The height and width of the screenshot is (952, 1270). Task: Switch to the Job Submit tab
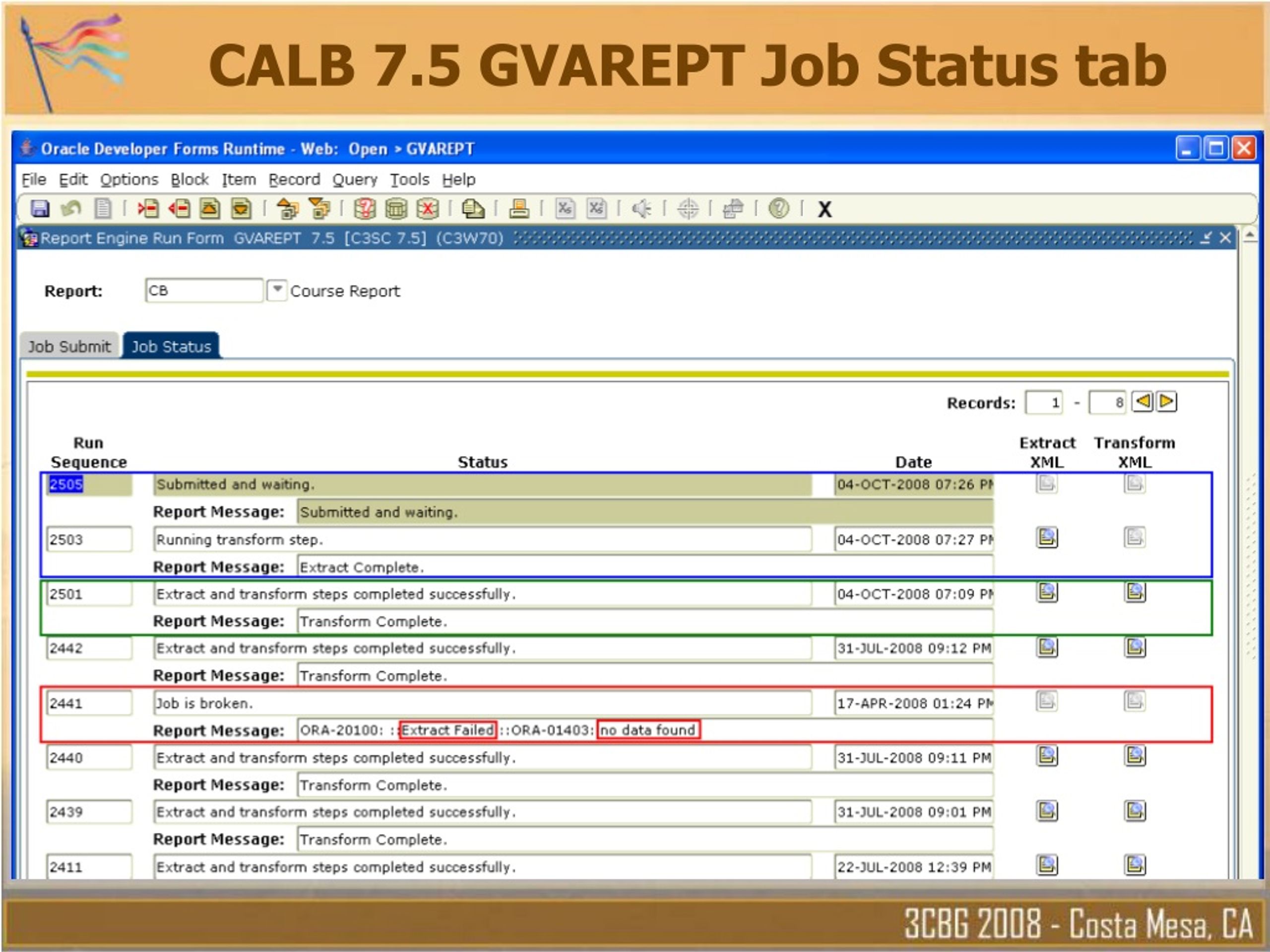coord(69,346)
